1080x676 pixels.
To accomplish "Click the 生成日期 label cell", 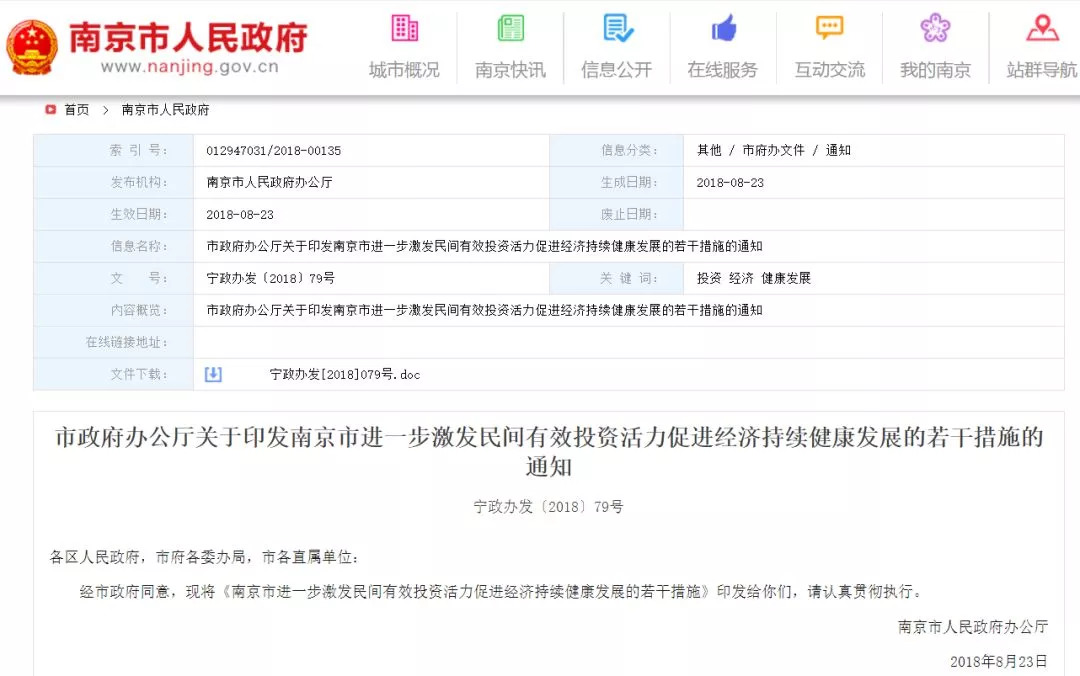I will [616, 183].
